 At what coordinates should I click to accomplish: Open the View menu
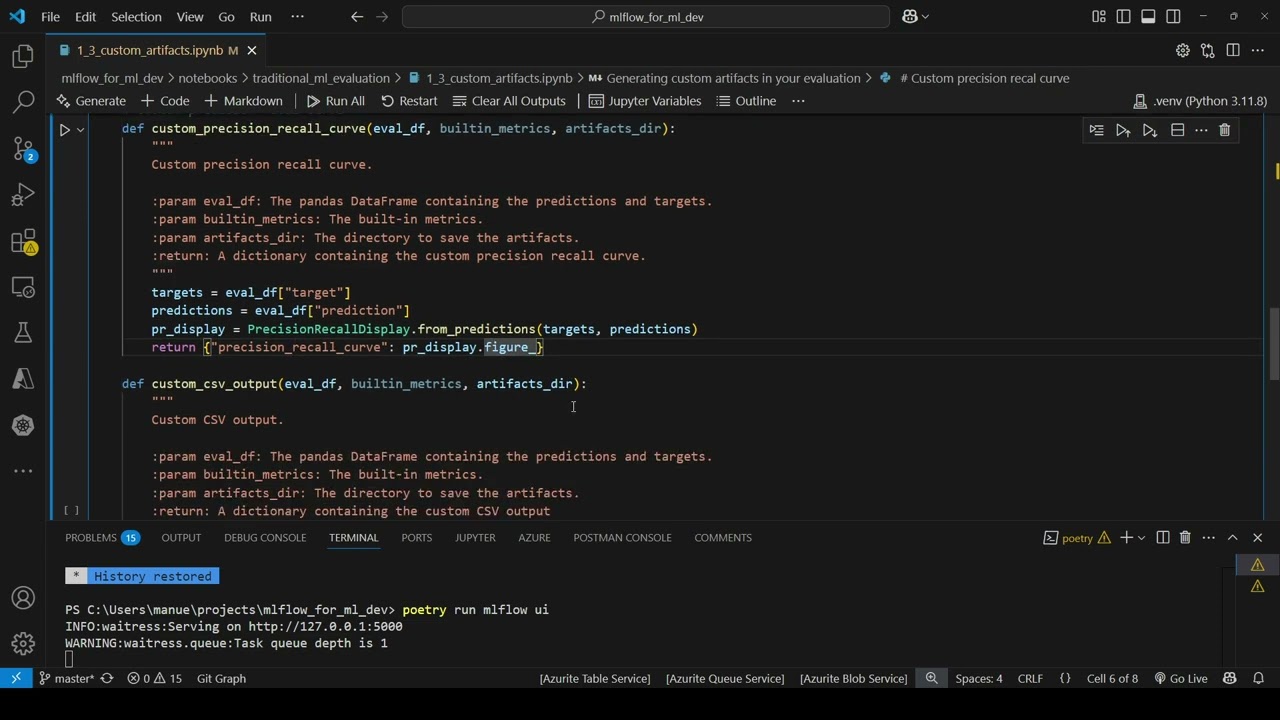(x=189, y=16)
